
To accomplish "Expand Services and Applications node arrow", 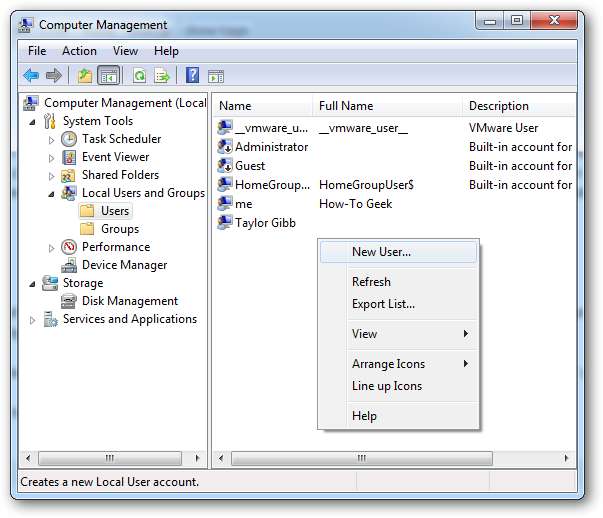I will [x=33, y=320].
